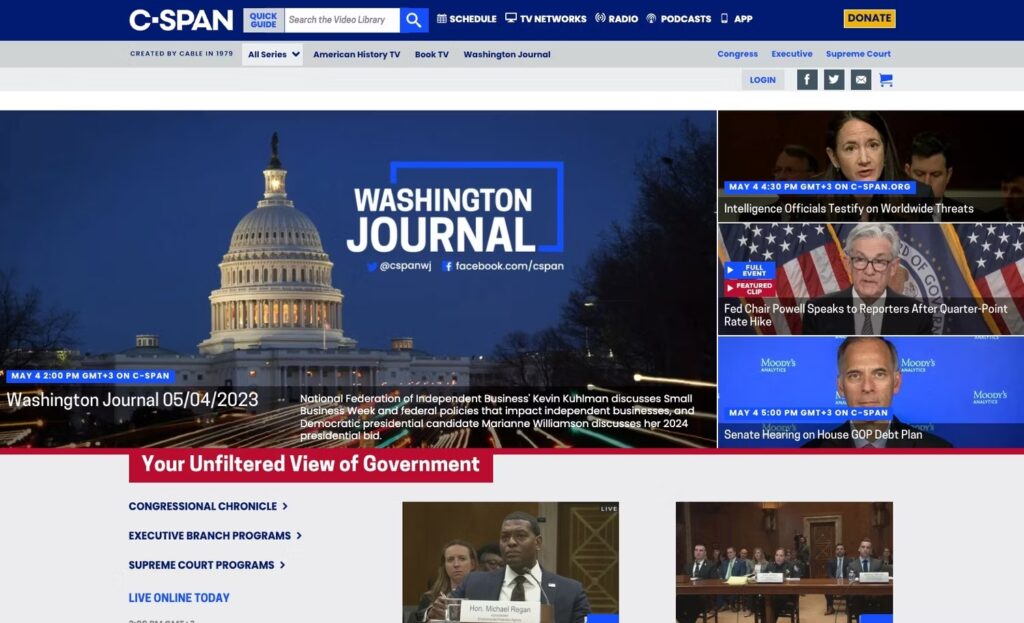This screenshot has height=623, width=1024.
Task: Expand the All Series dropdown
Action: pyautogui.click(x=273, y=55)
